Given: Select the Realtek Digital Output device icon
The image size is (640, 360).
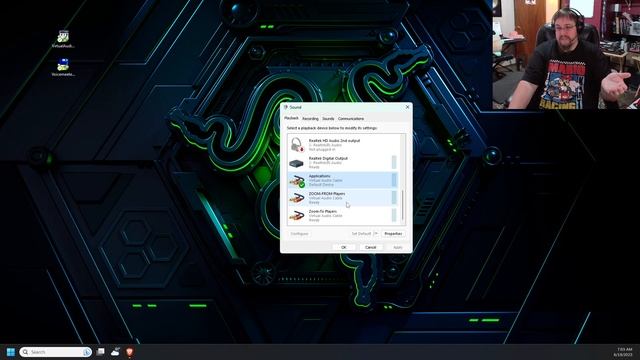Looking at the screenshot, I should click(296, 163).
